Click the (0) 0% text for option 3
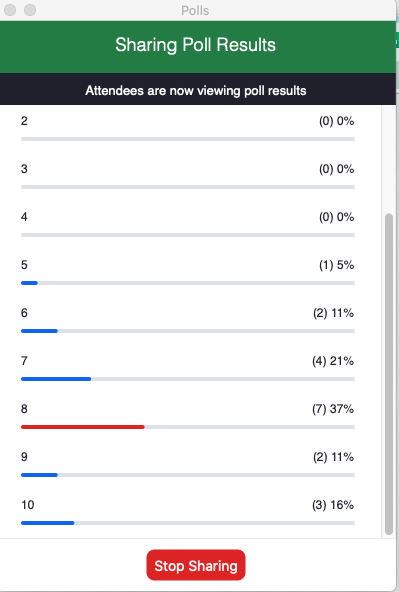This screenshot has height=592, width=399. pyautogui.click(x=336, y=169)
